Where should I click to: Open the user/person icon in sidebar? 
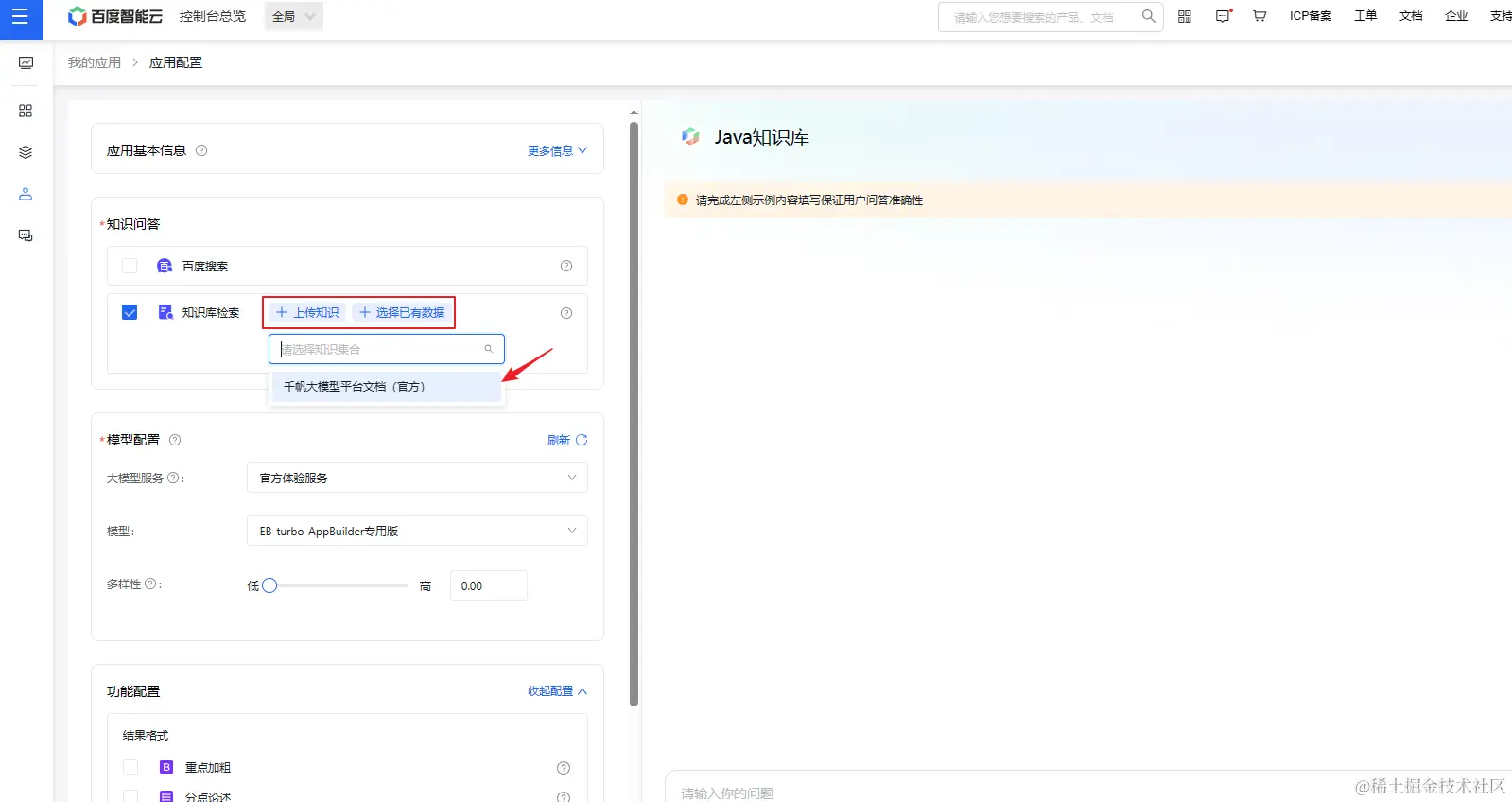point(26,194)
